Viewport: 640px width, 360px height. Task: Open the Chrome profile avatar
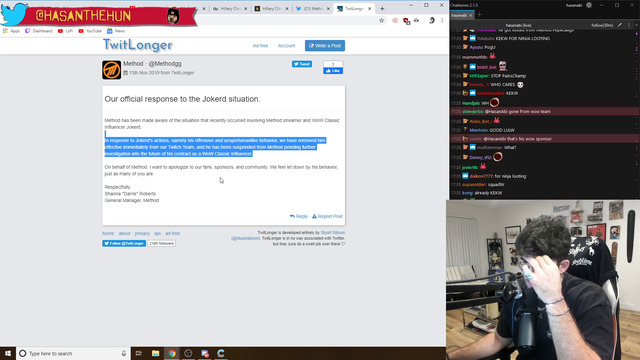pyautogui.click(x=431, y=20)
